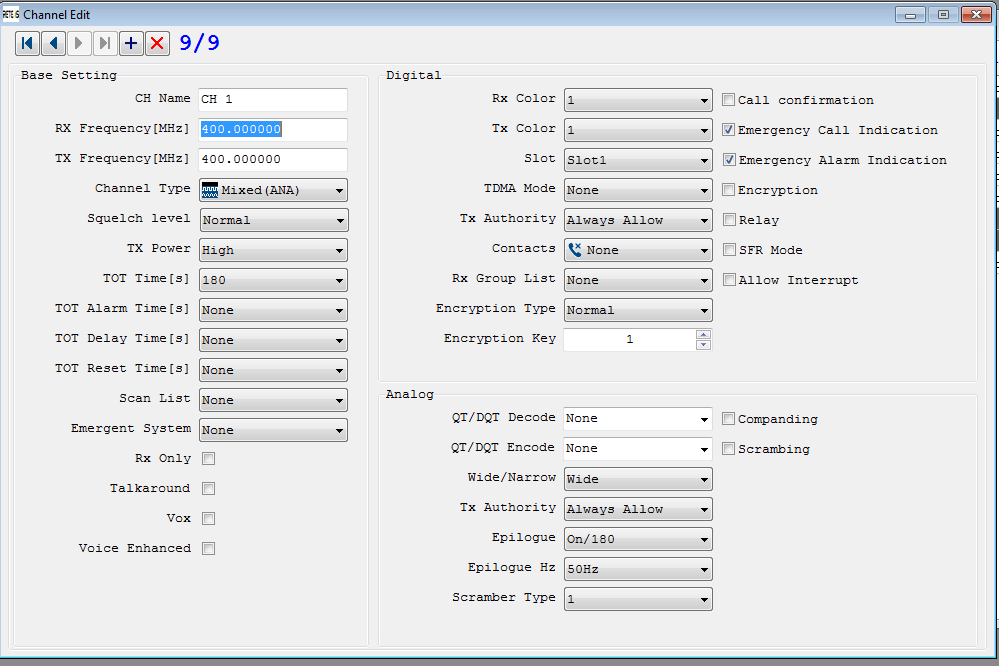The image size is (999, 666).
Task: Go to the first channel record
Action: click(28, 43)
